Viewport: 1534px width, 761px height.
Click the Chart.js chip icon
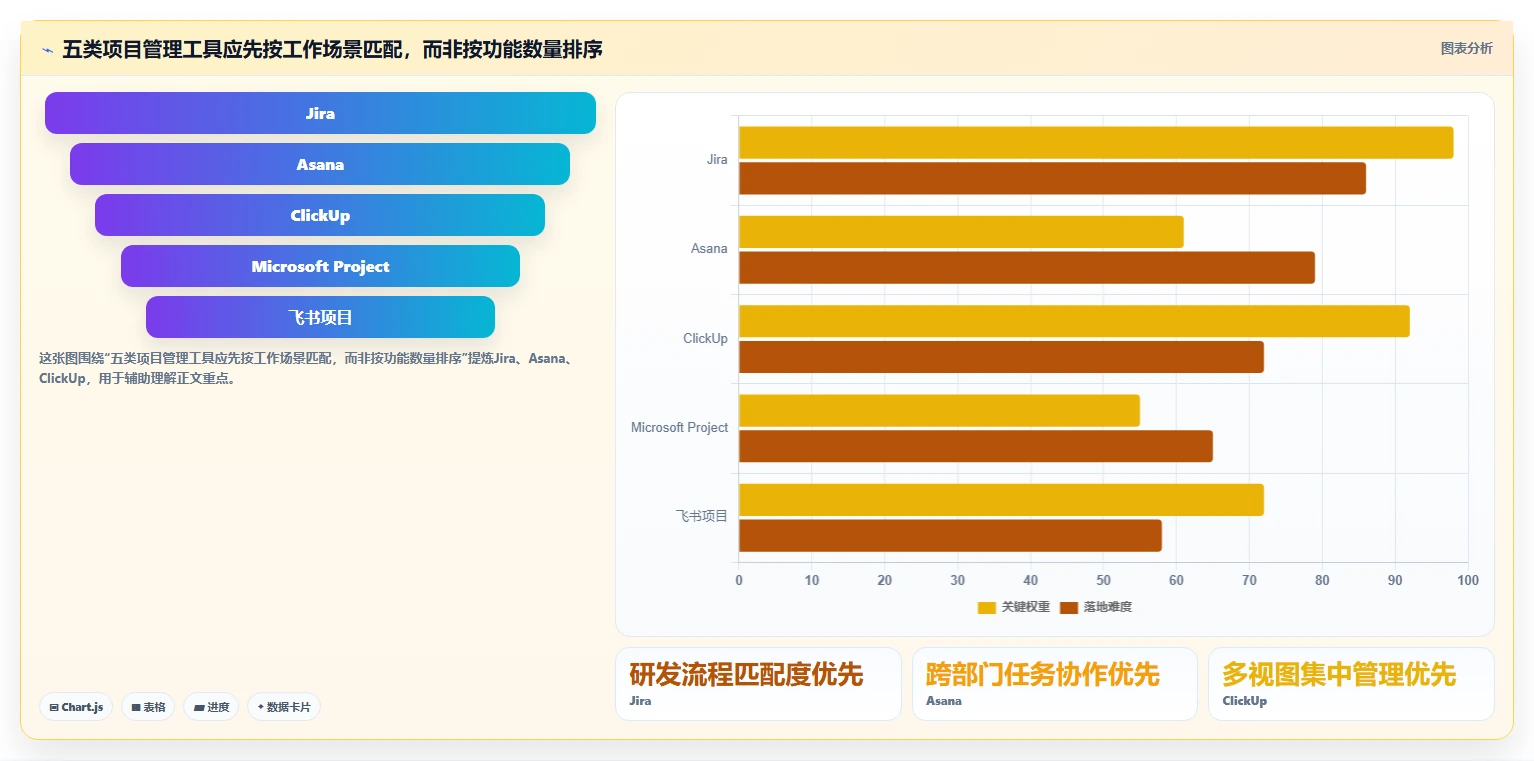click(54, 707)
